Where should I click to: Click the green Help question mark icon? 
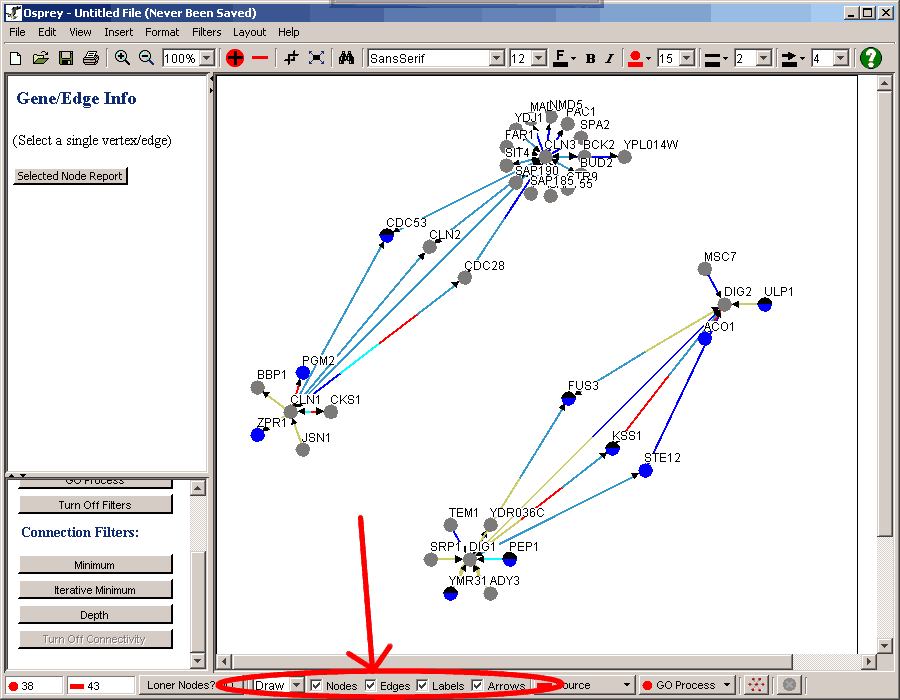pos(871,58)
